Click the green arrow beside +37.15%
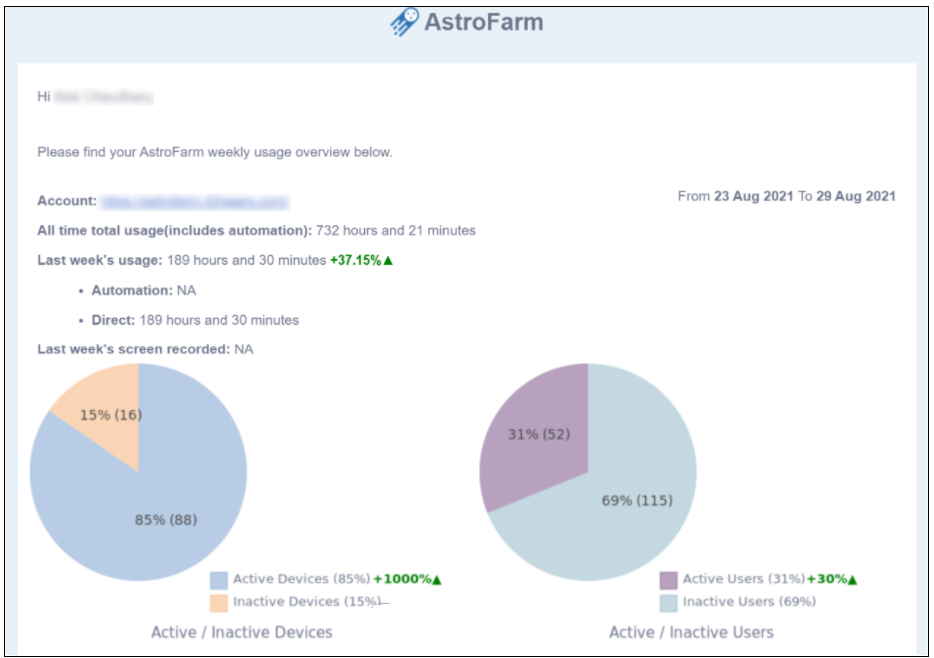The width and height of the screenshot is (934, 658). 388,260
